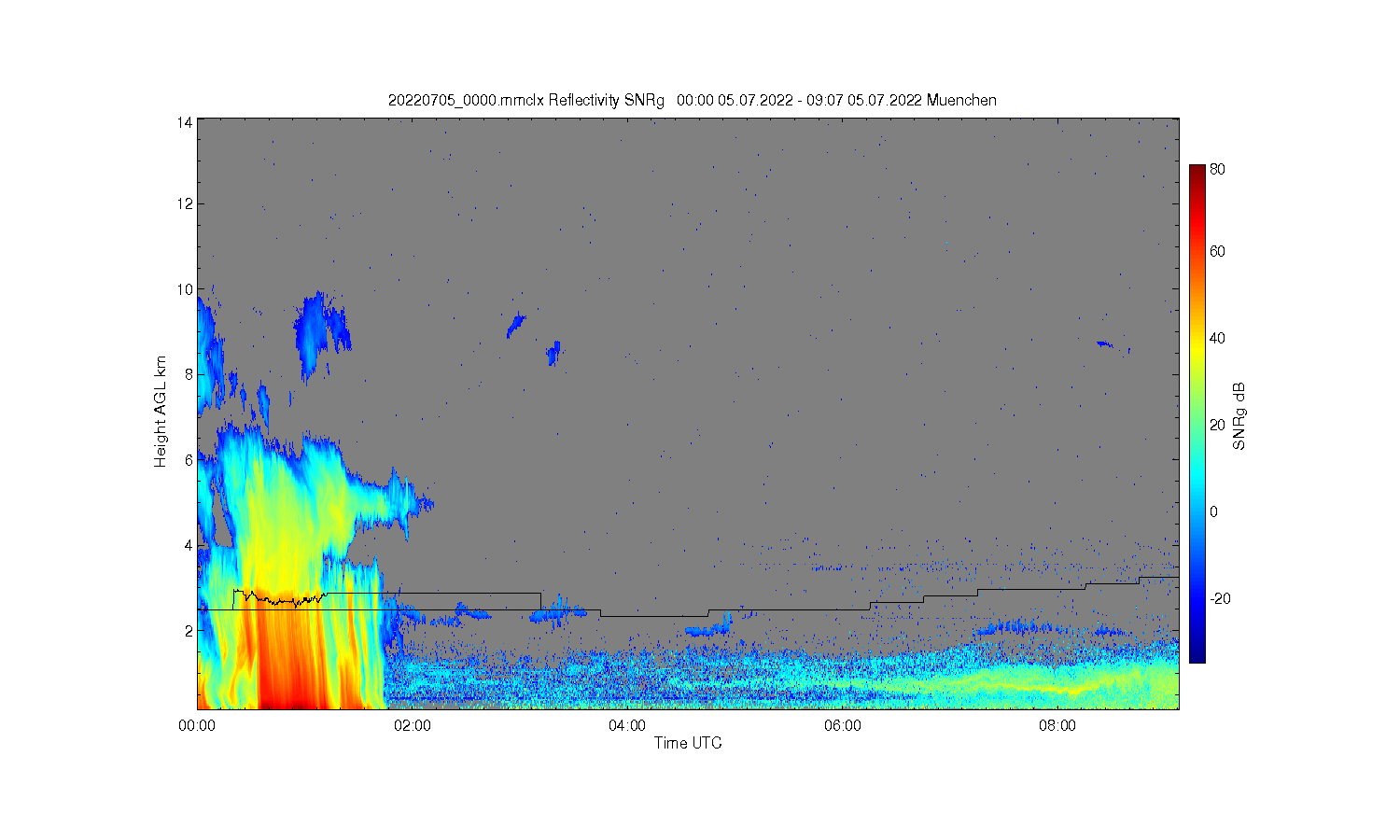Screen dimensions: 1400x840
Task: Click the height tick label 6
Action: click(x=189, y=460)
